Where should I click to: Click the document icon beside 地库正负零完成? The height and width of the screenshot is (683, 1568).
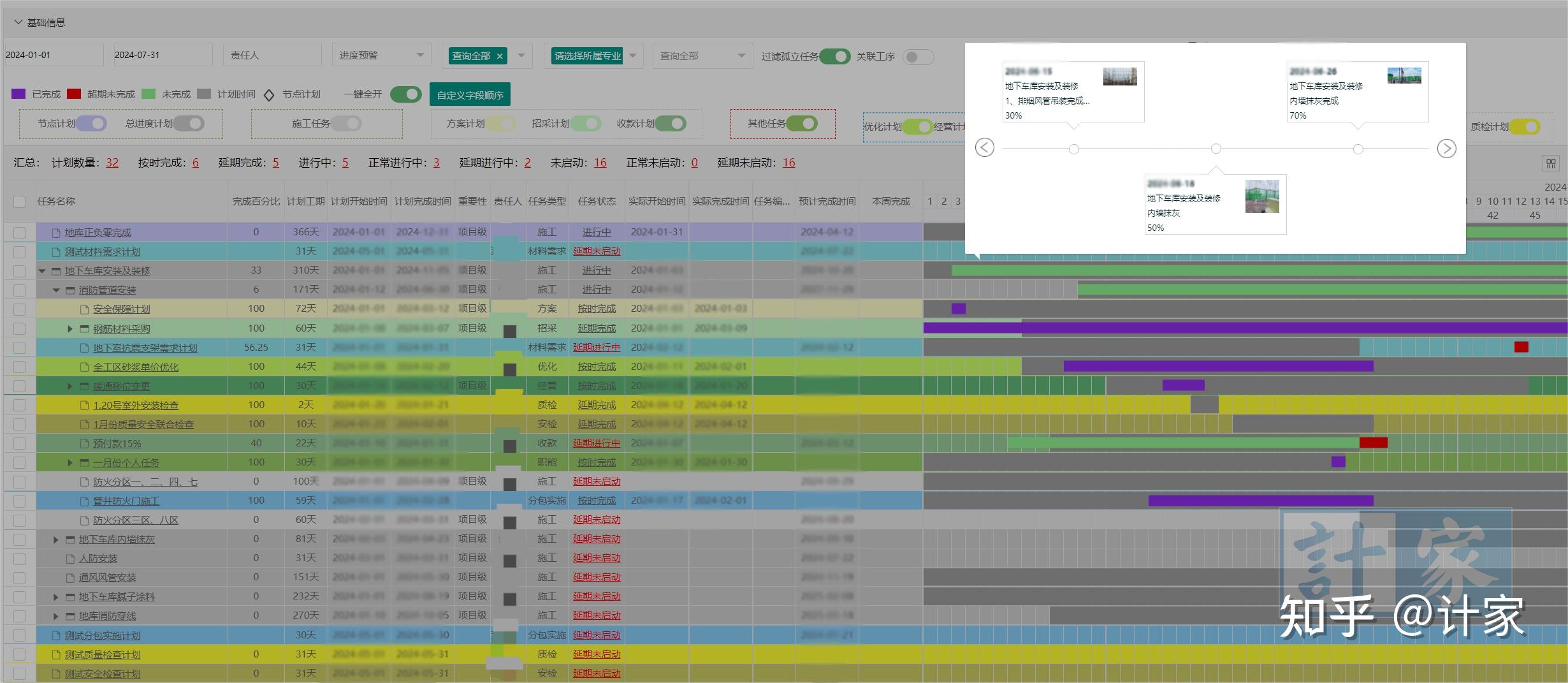click(56, 233)
